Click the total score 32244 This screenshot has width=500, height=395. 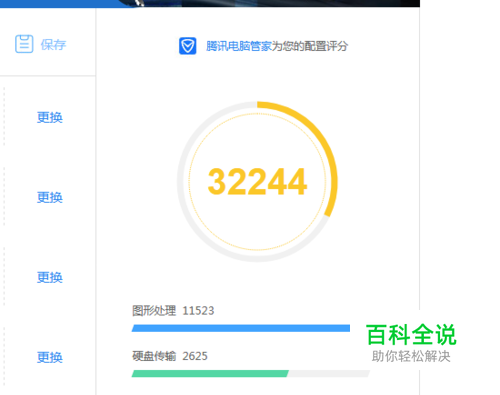coord(257,182)
